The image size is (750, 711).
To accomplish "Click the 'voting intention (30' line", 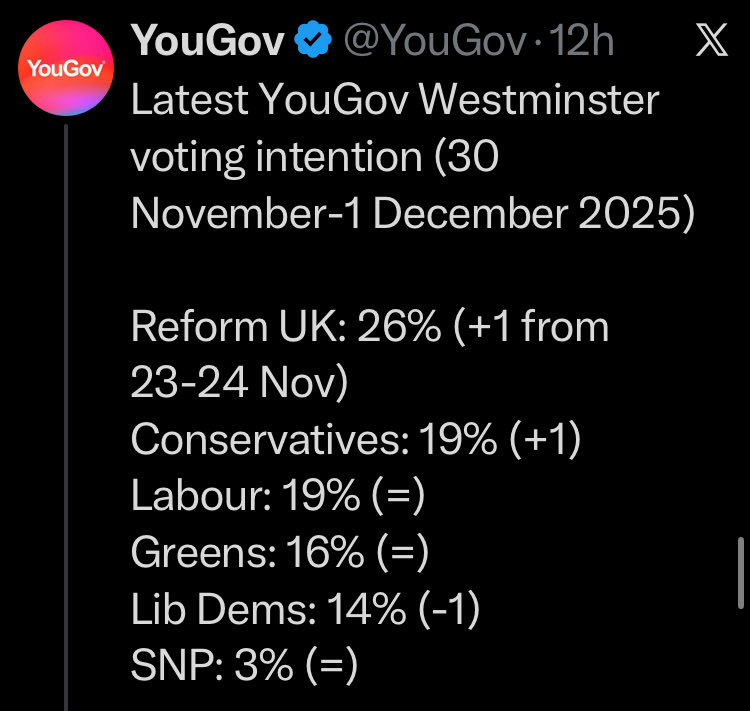I will click(315, 158).
